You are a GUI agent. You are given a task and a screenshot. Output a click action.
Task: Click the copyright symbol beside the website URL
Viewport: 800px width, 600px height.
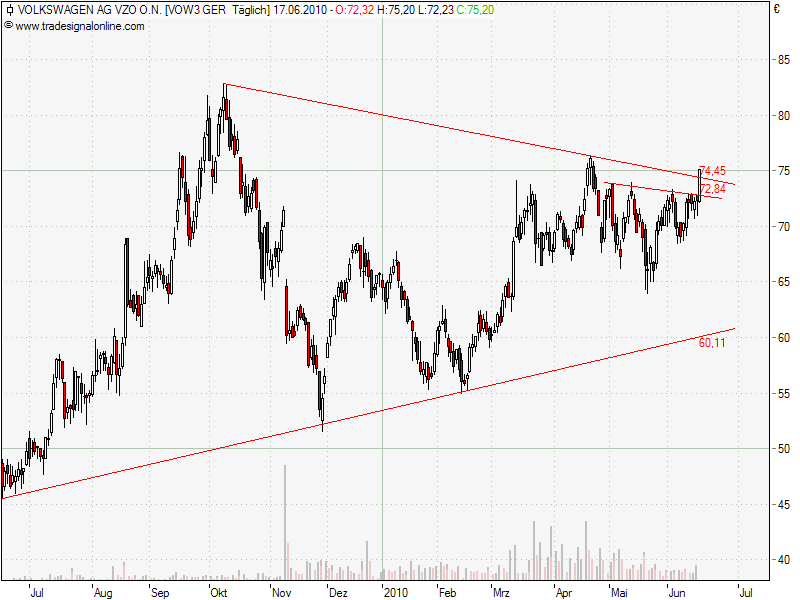(x=9, y=25)
